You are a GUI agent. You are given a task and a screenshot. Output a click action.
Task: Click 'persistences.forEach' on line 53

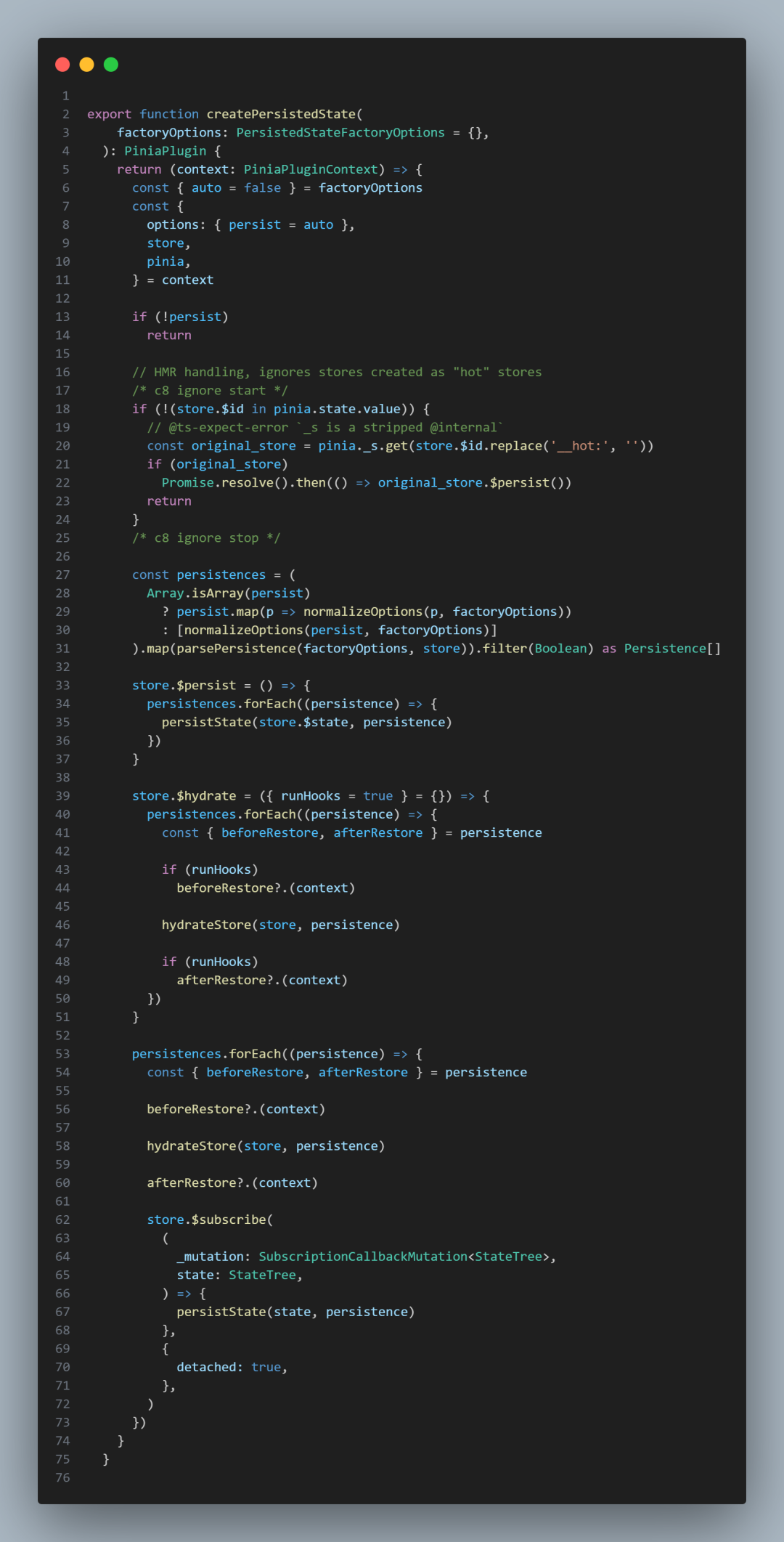(206, 1054)
